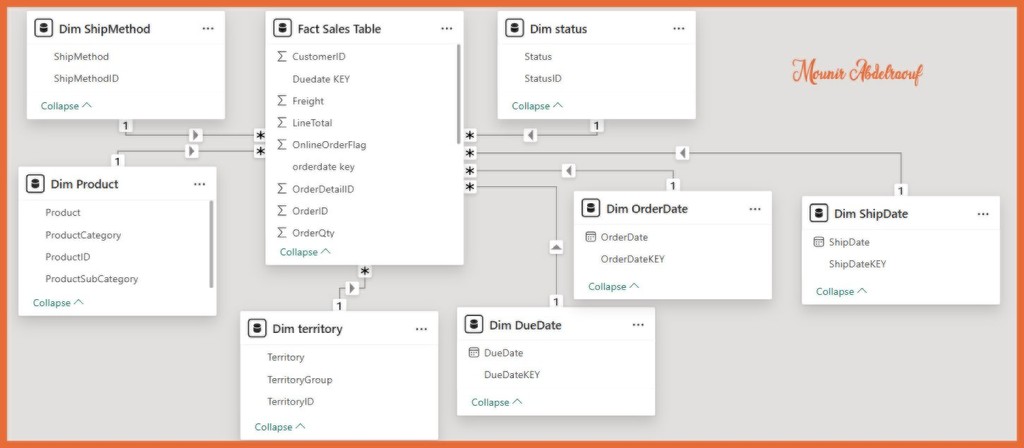Click the Dim ShipMethod table database icon

44,29
